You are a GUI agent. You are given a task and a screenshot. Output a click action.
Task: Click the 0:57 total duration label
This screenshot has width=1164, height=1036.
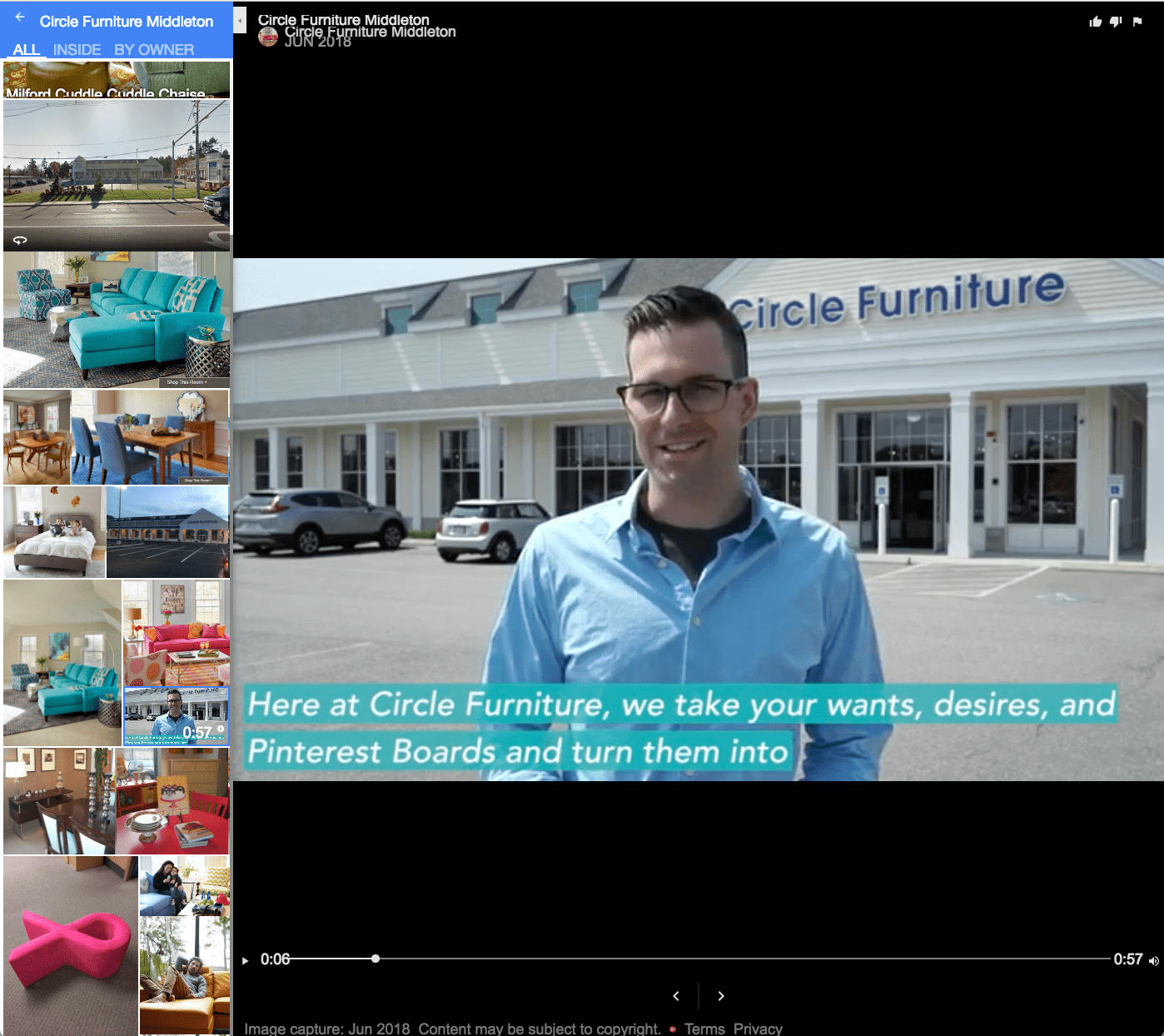[x=1128, y=959]
